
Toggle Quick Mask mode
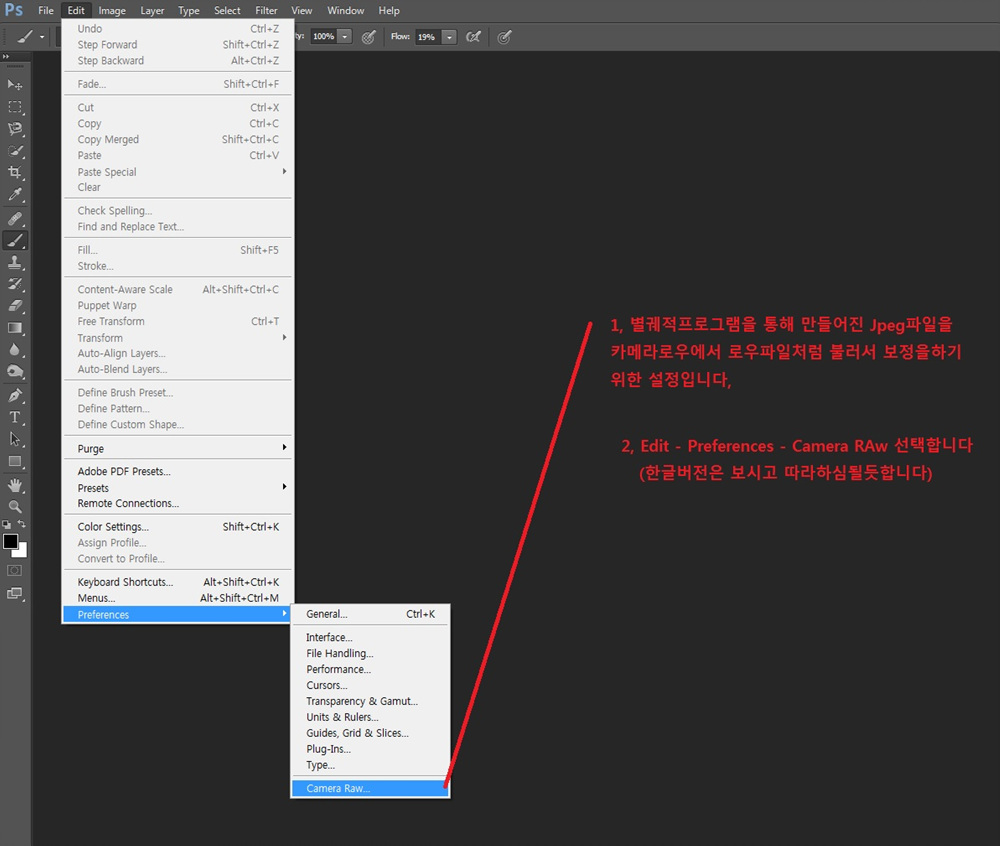coord(15,570)
